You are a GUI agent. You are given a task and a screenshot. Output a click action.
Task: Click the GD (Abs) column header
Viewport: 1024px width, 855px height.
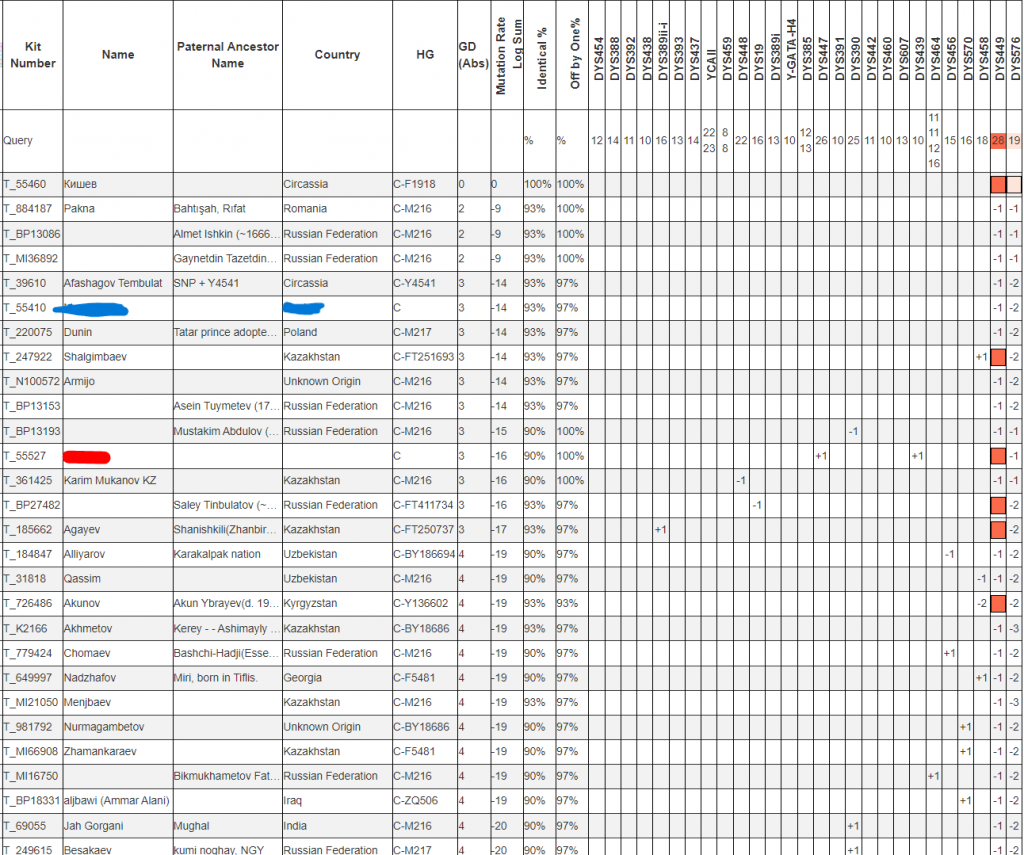pos(466,55)
